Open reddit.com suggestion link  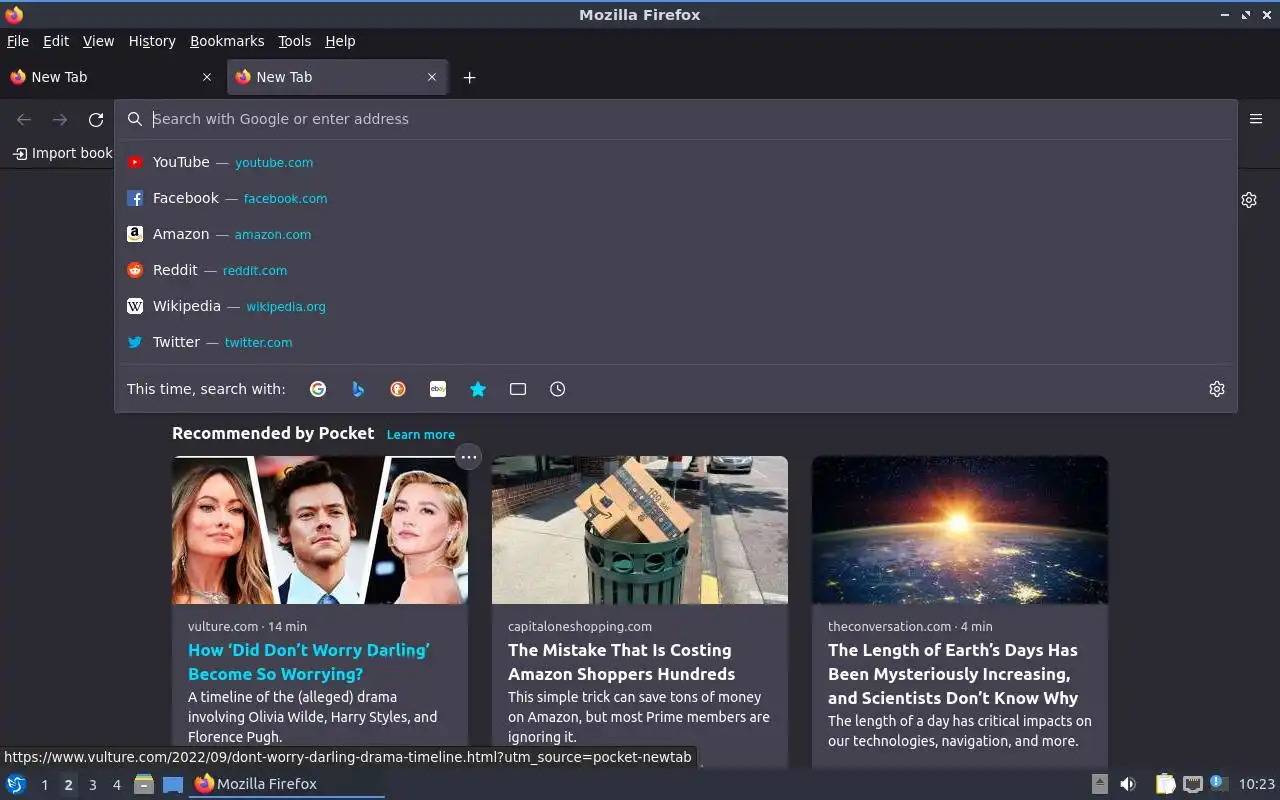[x=255, y=270]
